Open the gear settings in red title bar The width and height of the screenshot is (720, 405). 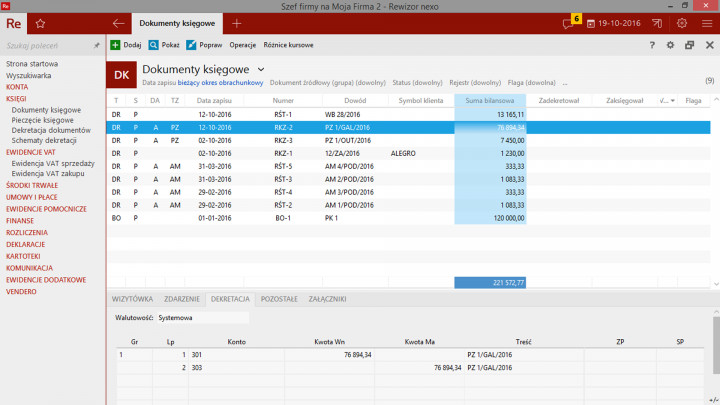pyautogui.click(x=682, y=23)
